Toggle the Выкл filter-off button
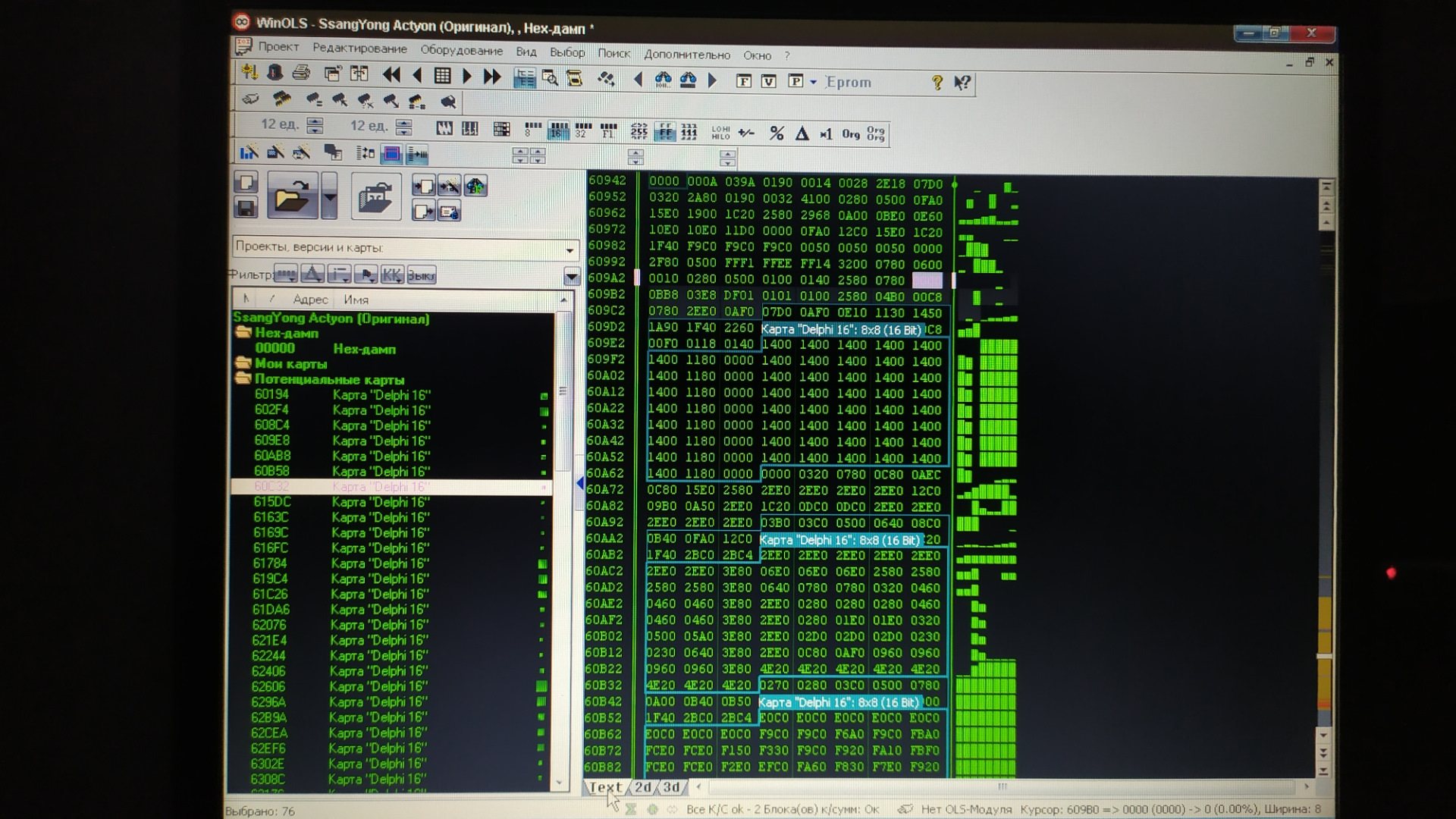1456x819 pixels. 421,275
